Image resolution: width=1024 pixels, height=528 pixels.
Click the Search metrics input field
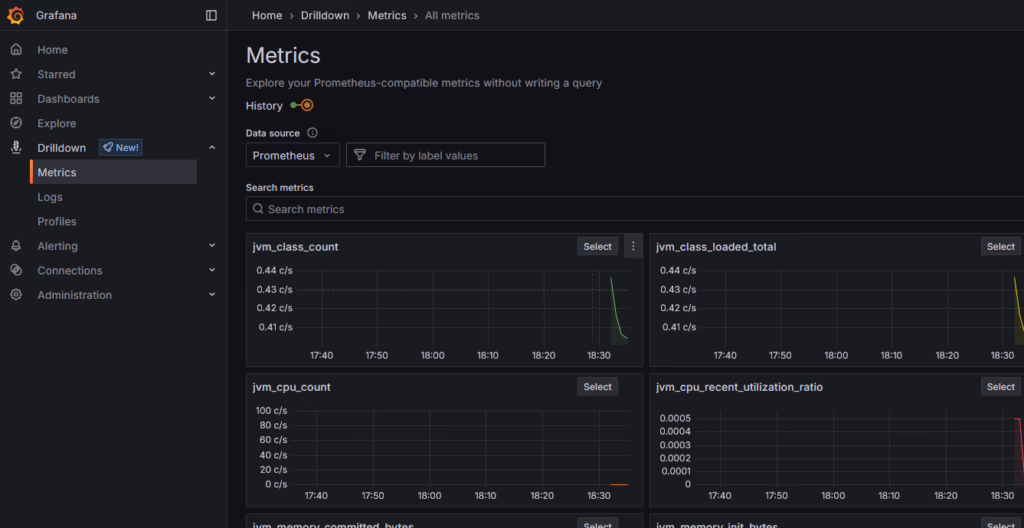click(x=635, y=209)
